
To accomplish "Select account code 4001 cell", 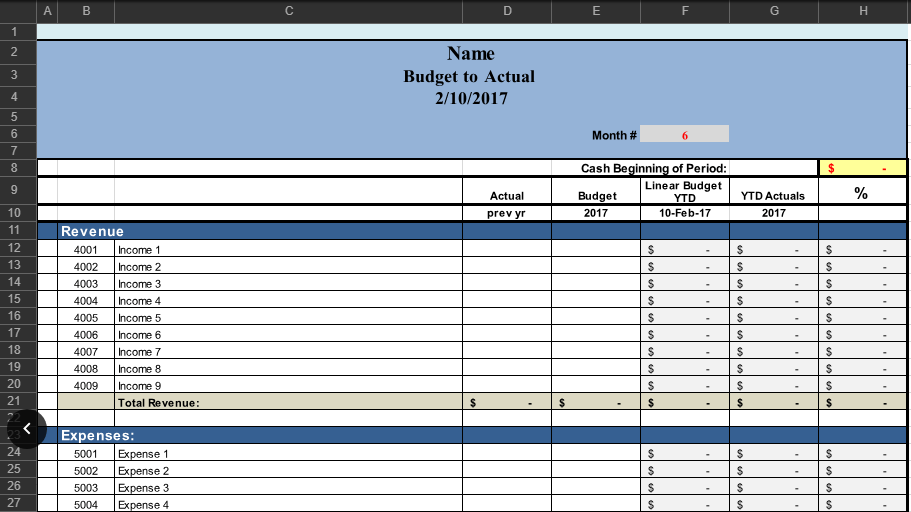I will pyautogui.click(x=86, y=250).
